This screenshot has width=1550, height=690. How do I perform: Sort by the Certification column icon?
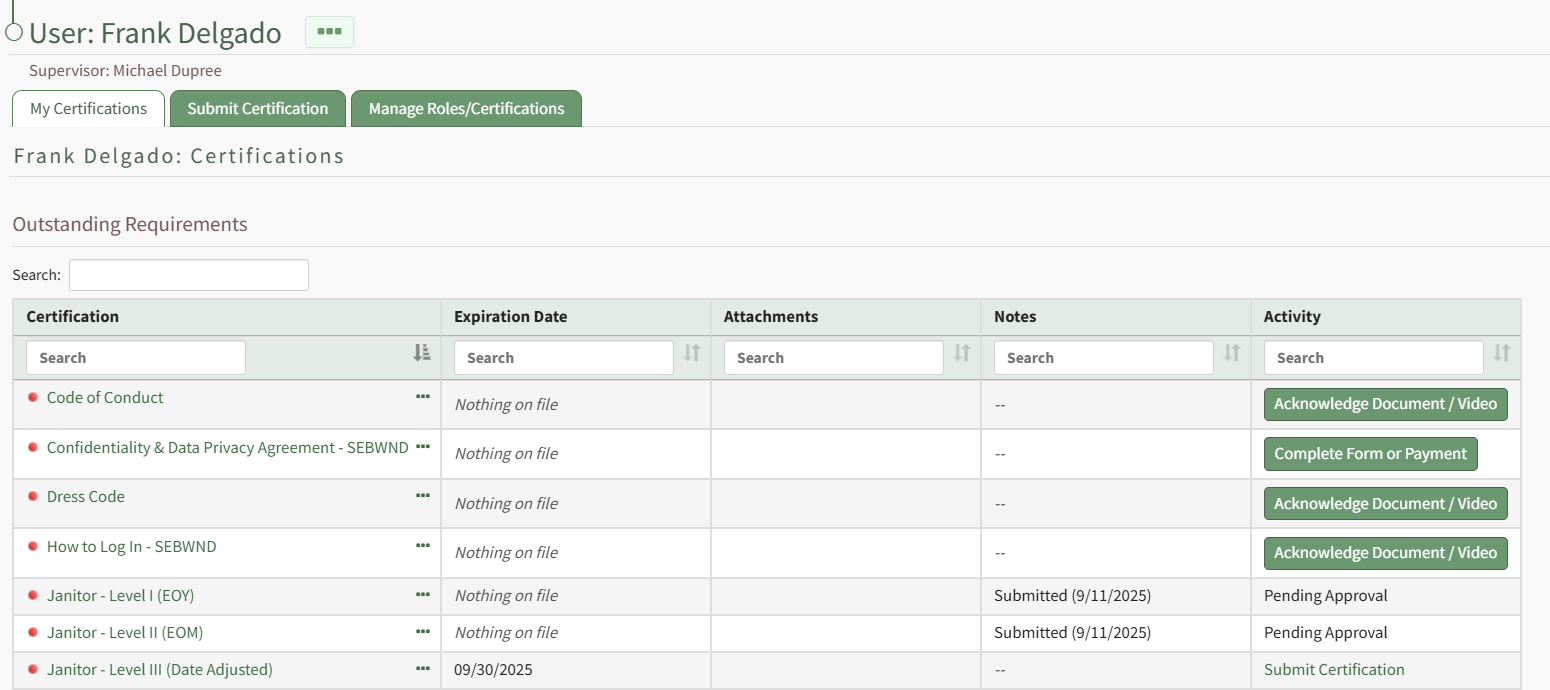click(x=422, y=353)
